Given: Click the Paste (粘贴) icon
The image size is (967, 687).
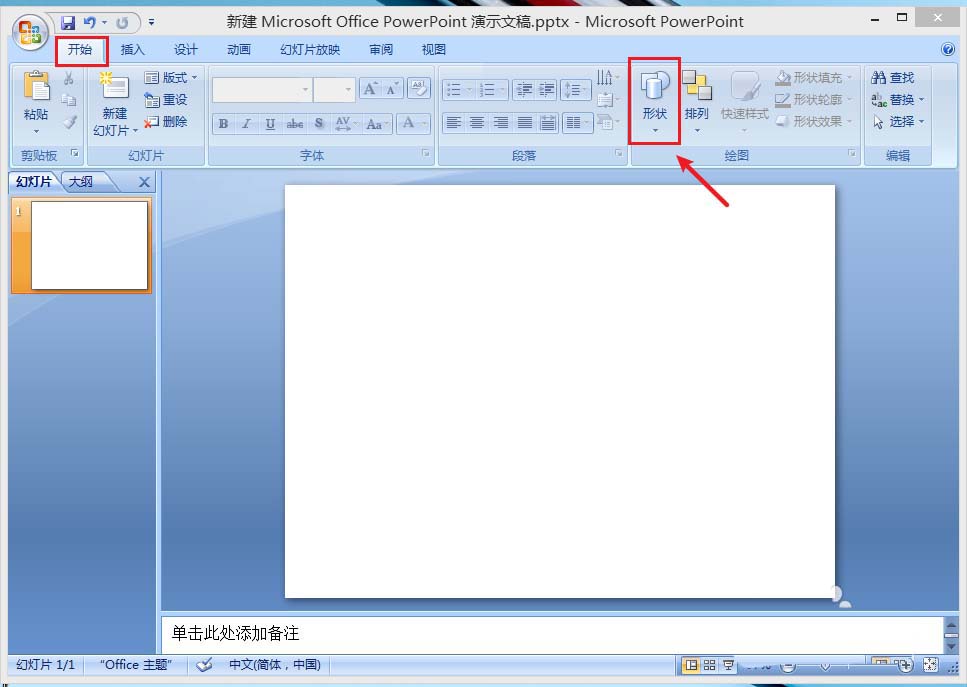Looking at the screenshot, I should 36,96.
